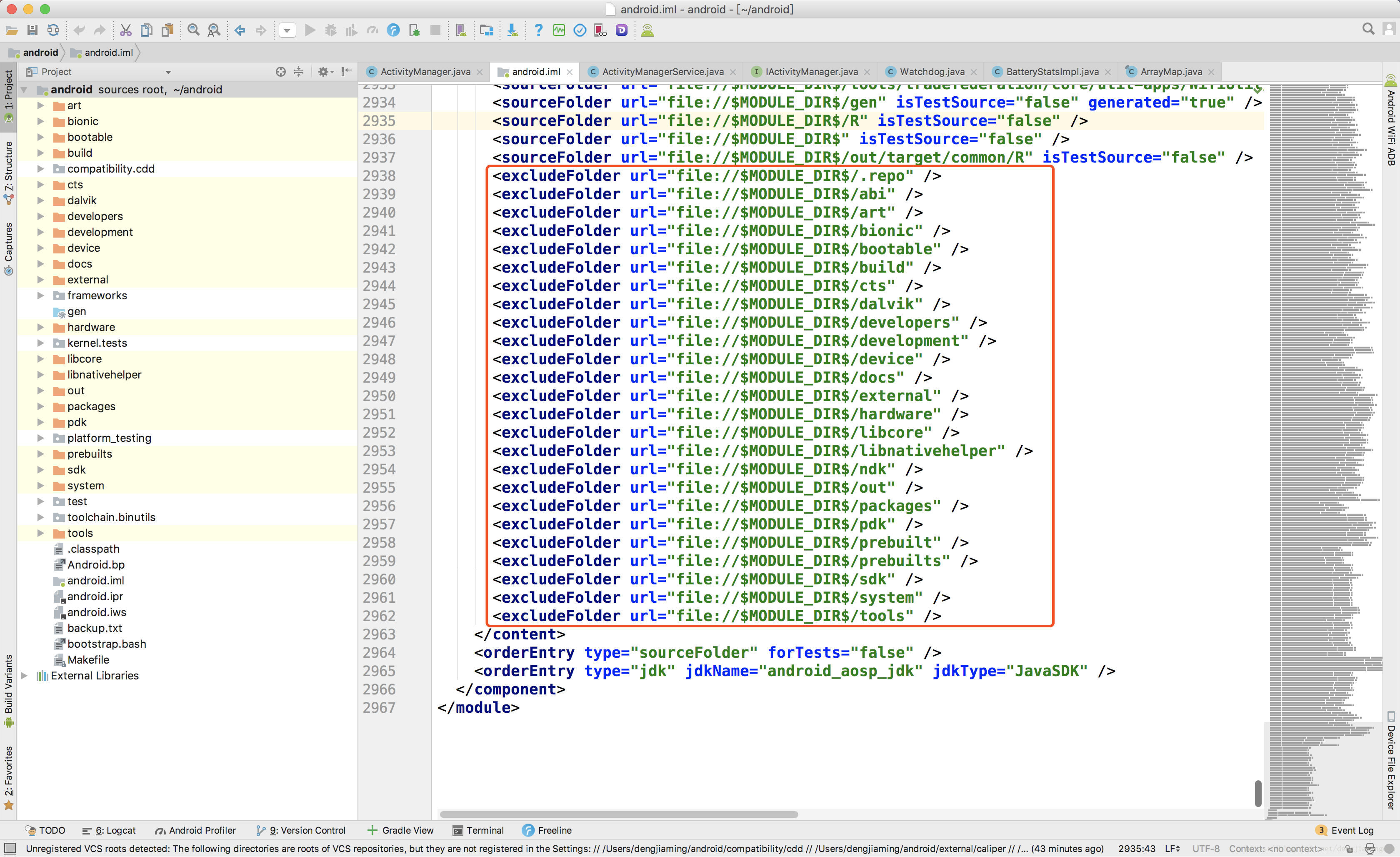
Task: Close the android.iml editor tab
Action: pos(570,72)
